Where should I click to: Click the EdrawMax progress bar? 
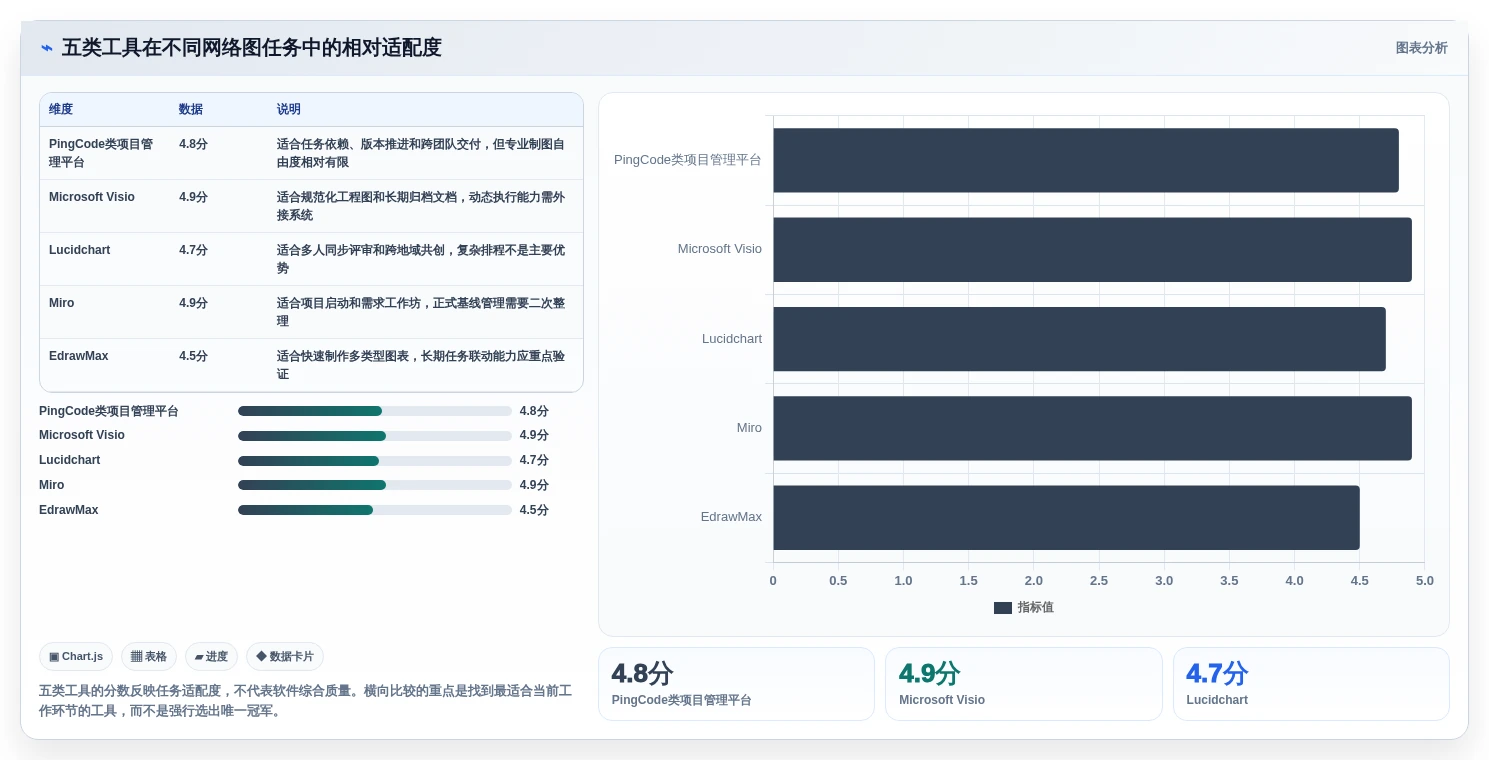[375, 510]
